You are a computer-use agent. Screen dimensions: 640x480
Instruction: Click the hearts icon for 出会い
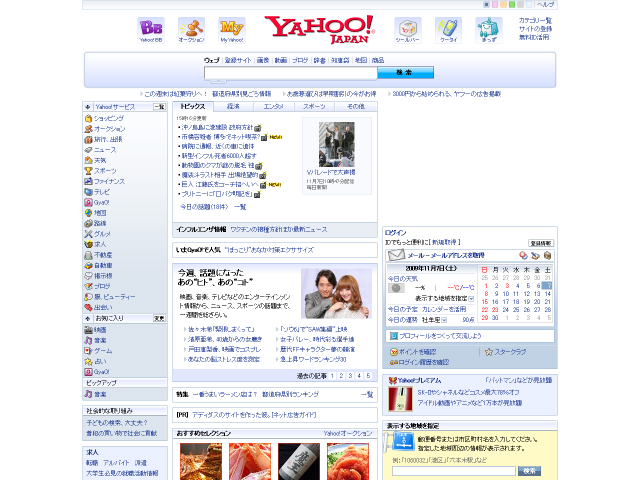pyautogui.click(x=88, y=307)
